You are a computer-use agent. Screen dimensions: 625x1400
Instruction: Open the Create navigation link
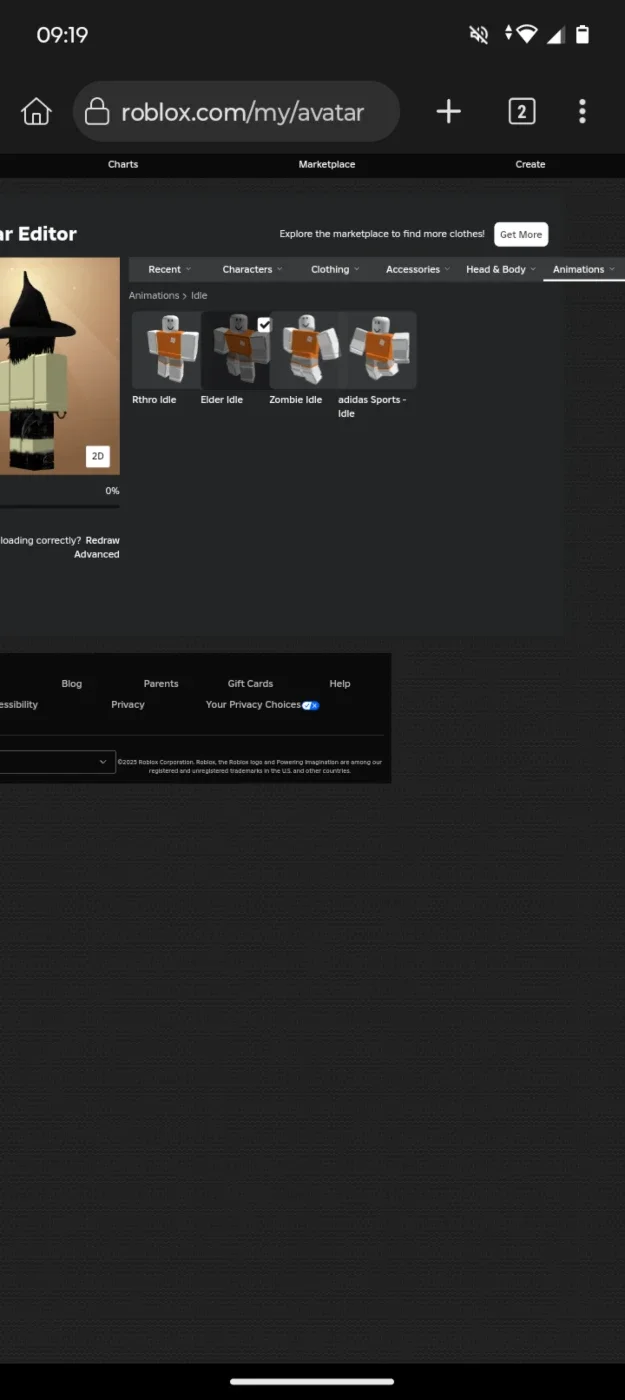(x=530, y=164)
